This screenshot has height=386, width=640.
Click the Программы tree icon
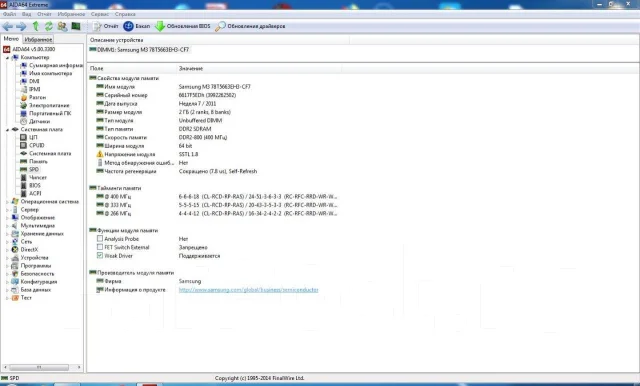point(15,266)
